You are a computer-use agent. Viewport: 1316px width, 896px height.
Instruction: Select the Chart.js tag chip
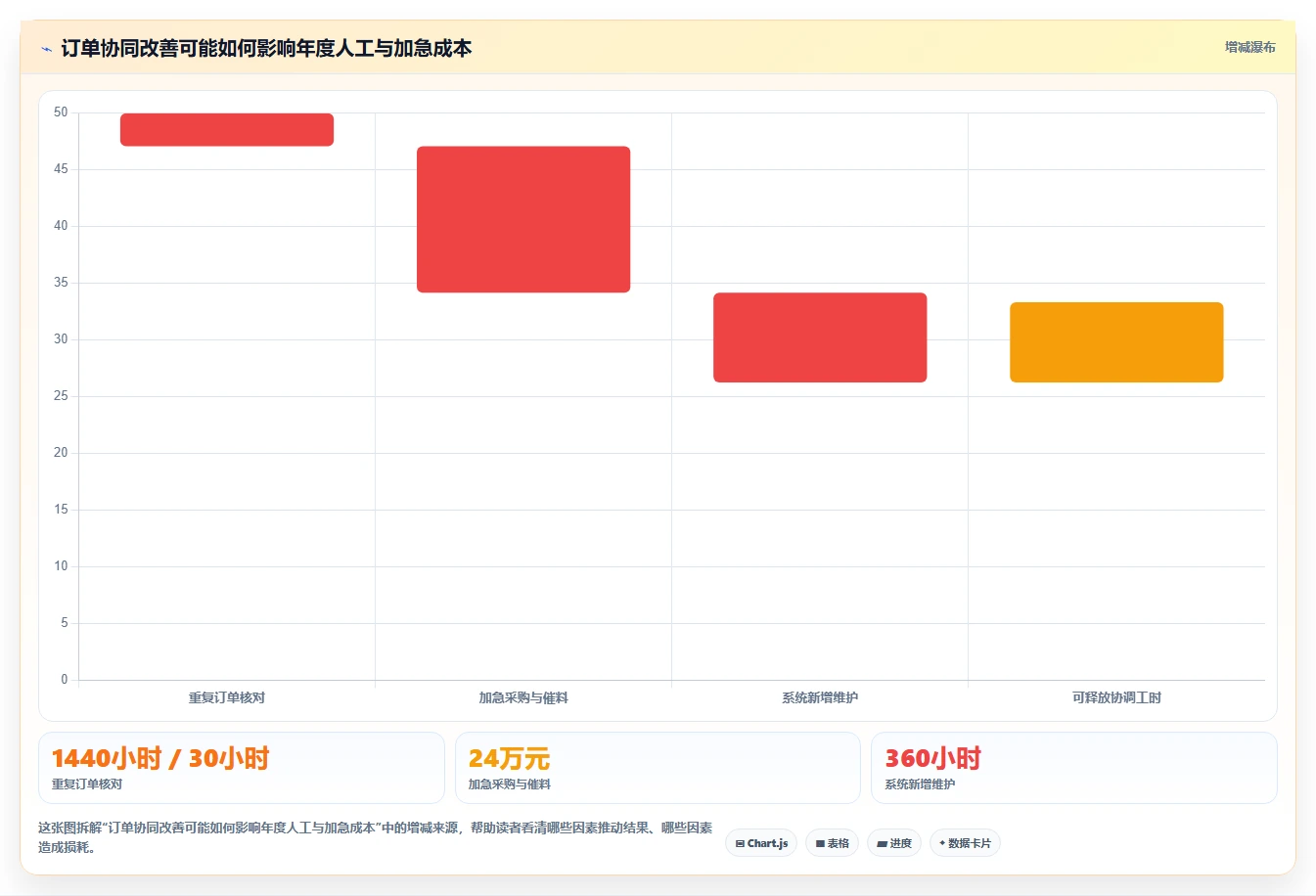[x=761, y=843]
